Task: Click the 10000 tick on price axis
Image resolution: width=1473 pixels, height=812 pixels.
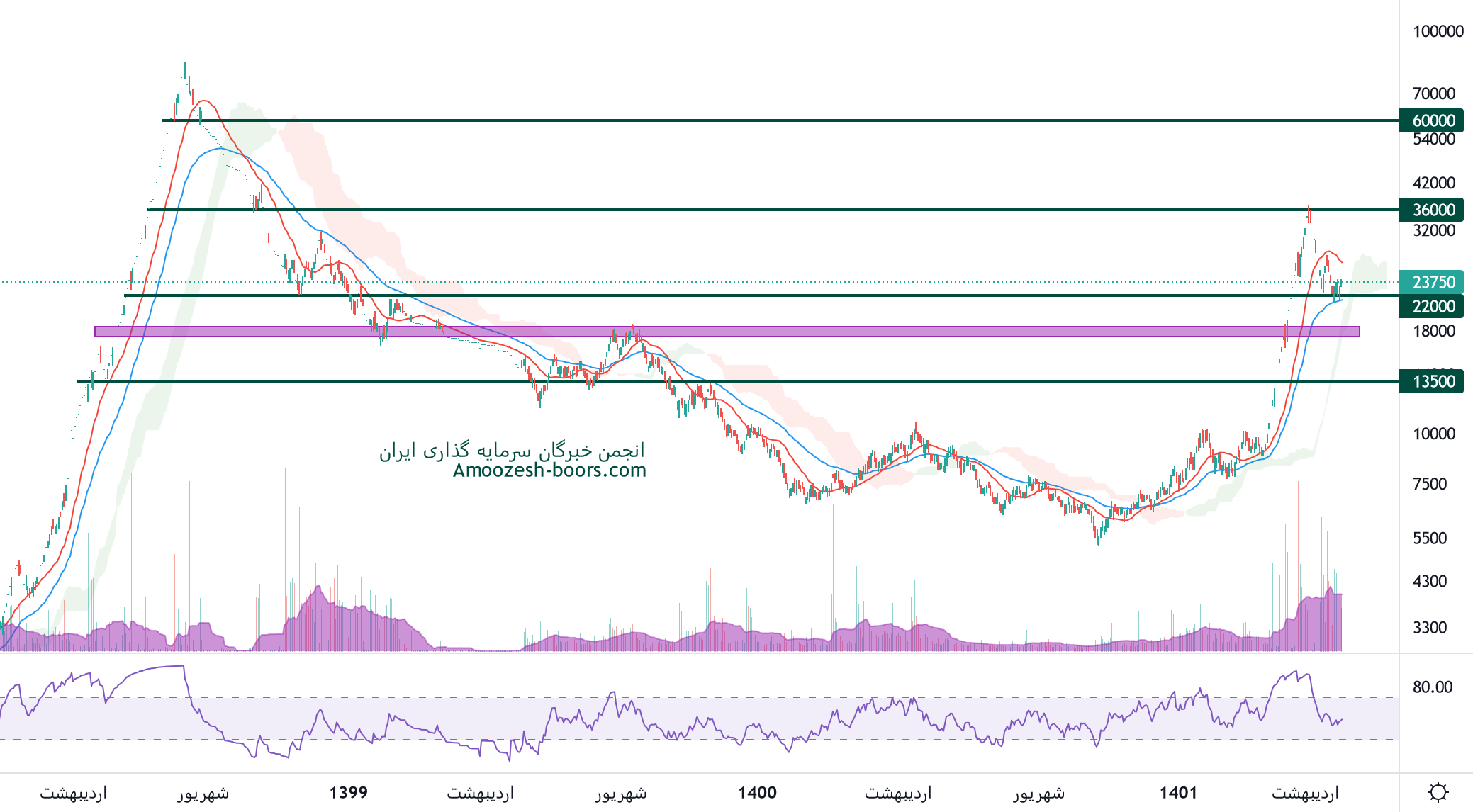Action: 1433,434
